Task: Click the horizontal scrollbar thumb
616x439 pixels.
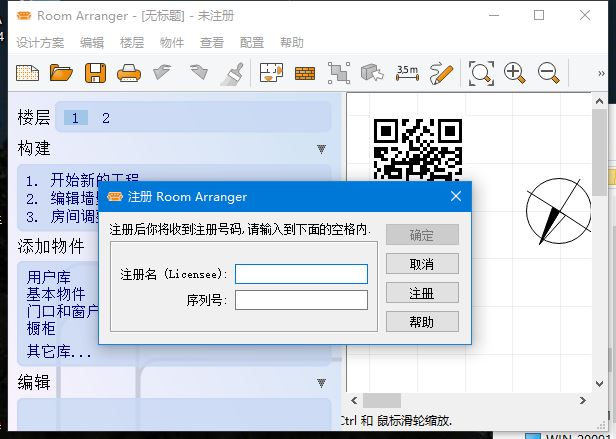Action: [x=381, y=400]
